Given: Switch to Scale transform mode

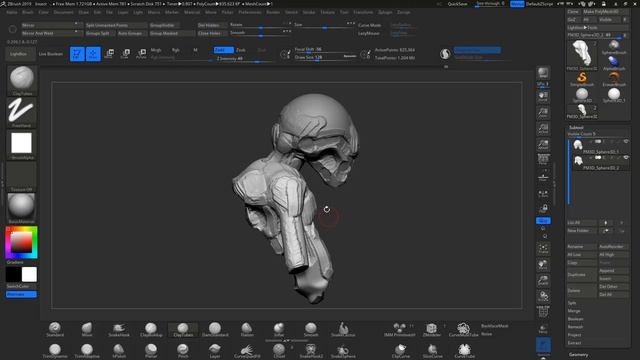Looking at the screenshot, I should pyautogui.click(x=125, y=54).
